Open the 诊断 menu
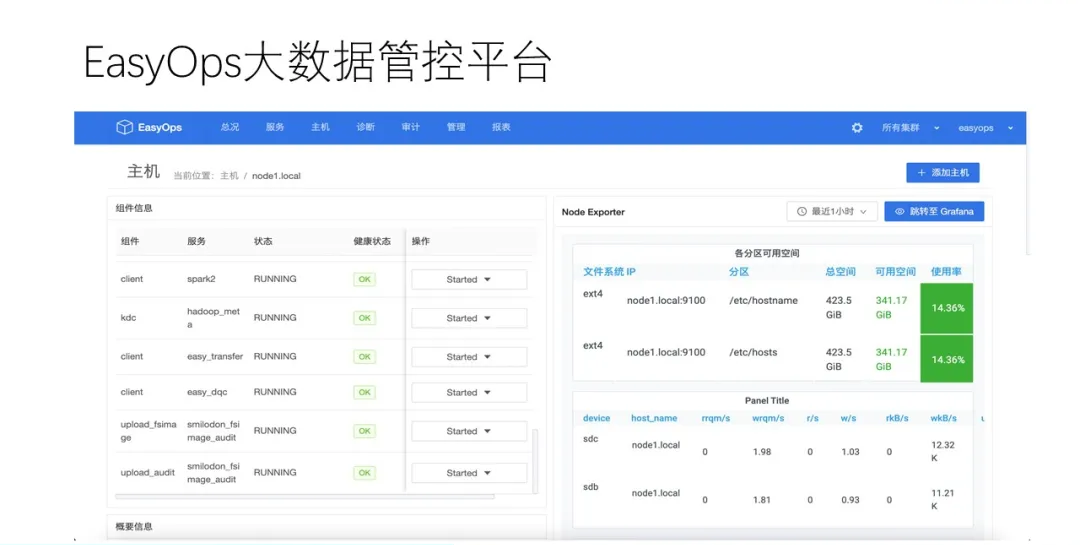Image resolution: width=1080 pixels, height=545 pixels. coord(366,127)
